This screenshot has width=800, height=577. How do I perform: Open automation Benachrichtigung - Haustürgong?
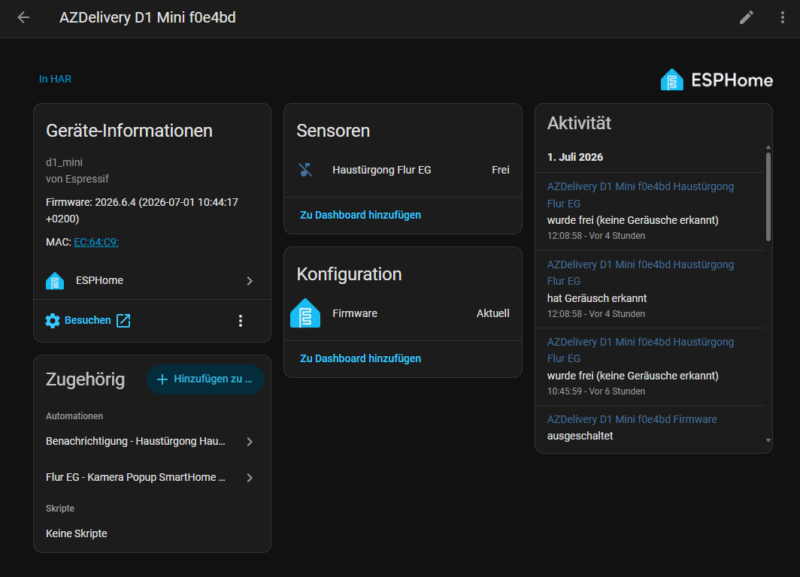tap(135, 441)
